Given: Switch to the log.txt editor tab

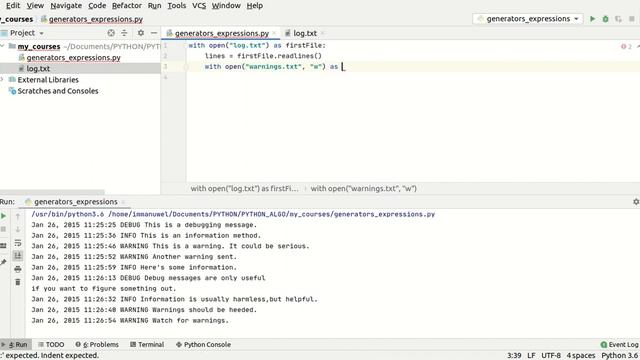Looking at the screenshot, I should coord(305,33).
